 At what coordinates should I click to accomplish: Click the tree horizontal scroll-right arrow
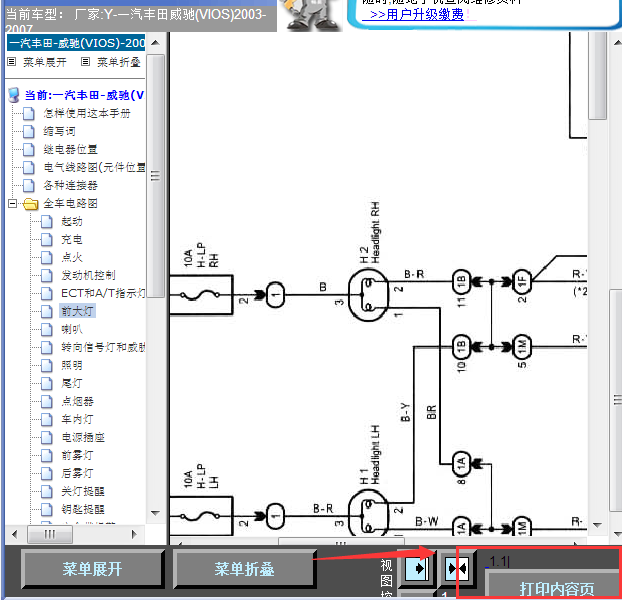(134, 534)
